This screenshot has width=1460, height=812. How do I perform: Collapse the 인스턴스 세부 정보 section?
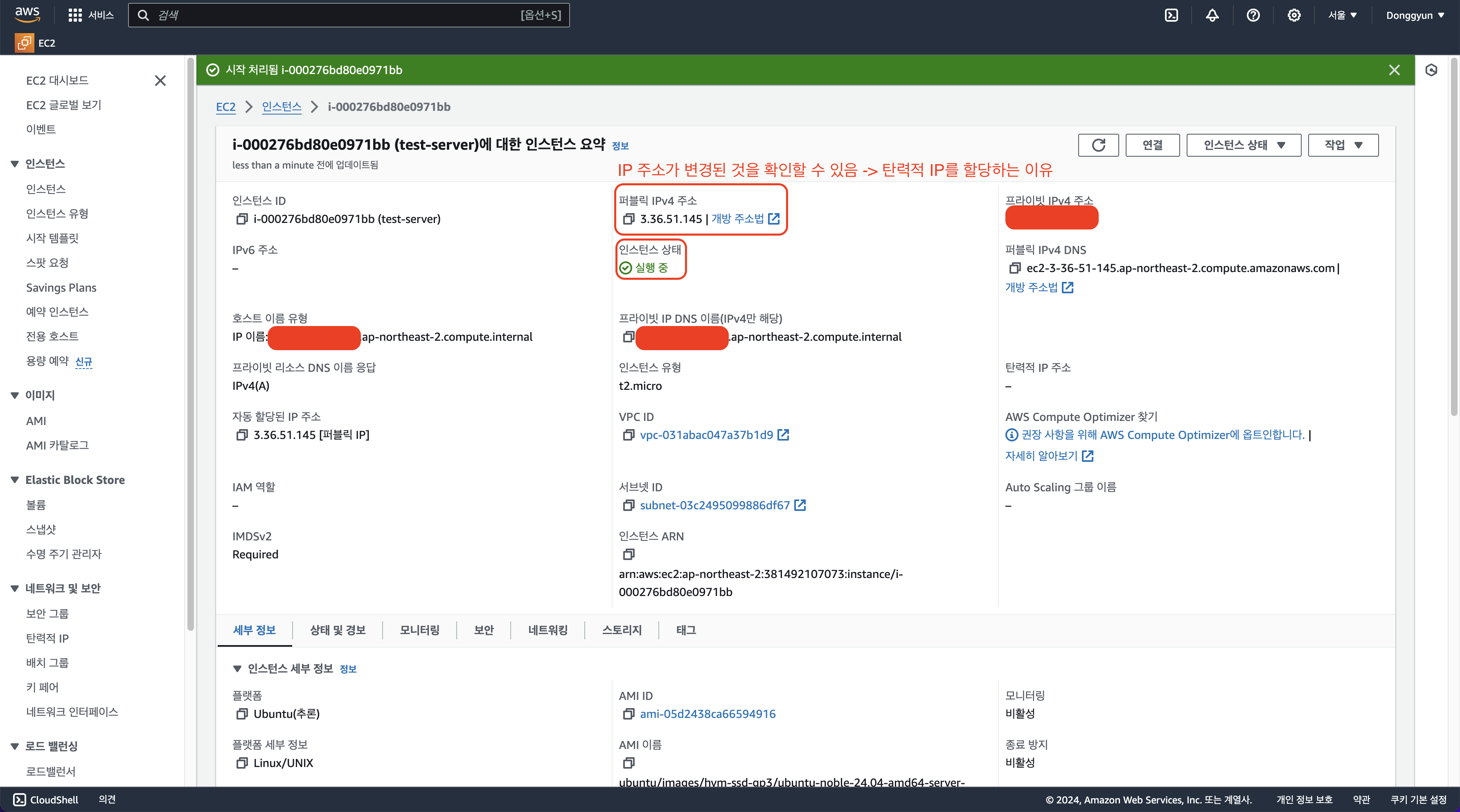(x=237, y=669)
